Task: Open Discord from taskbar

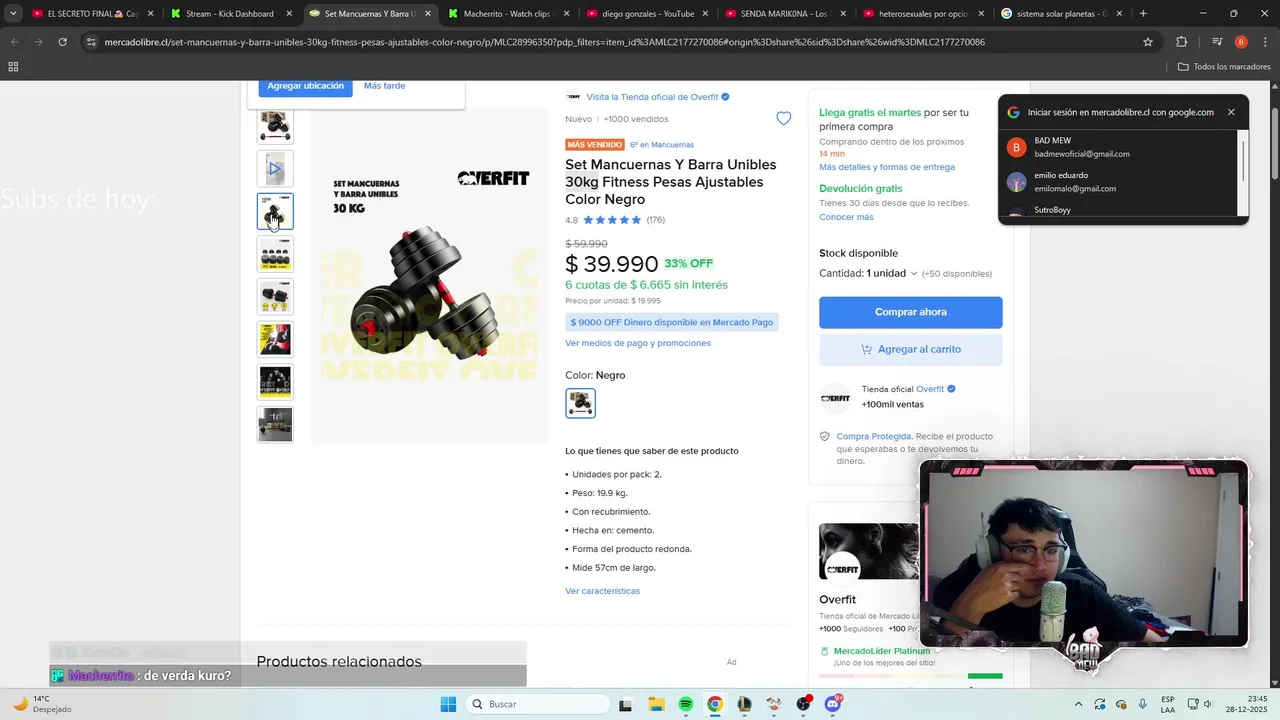Action: coord(833,704)
